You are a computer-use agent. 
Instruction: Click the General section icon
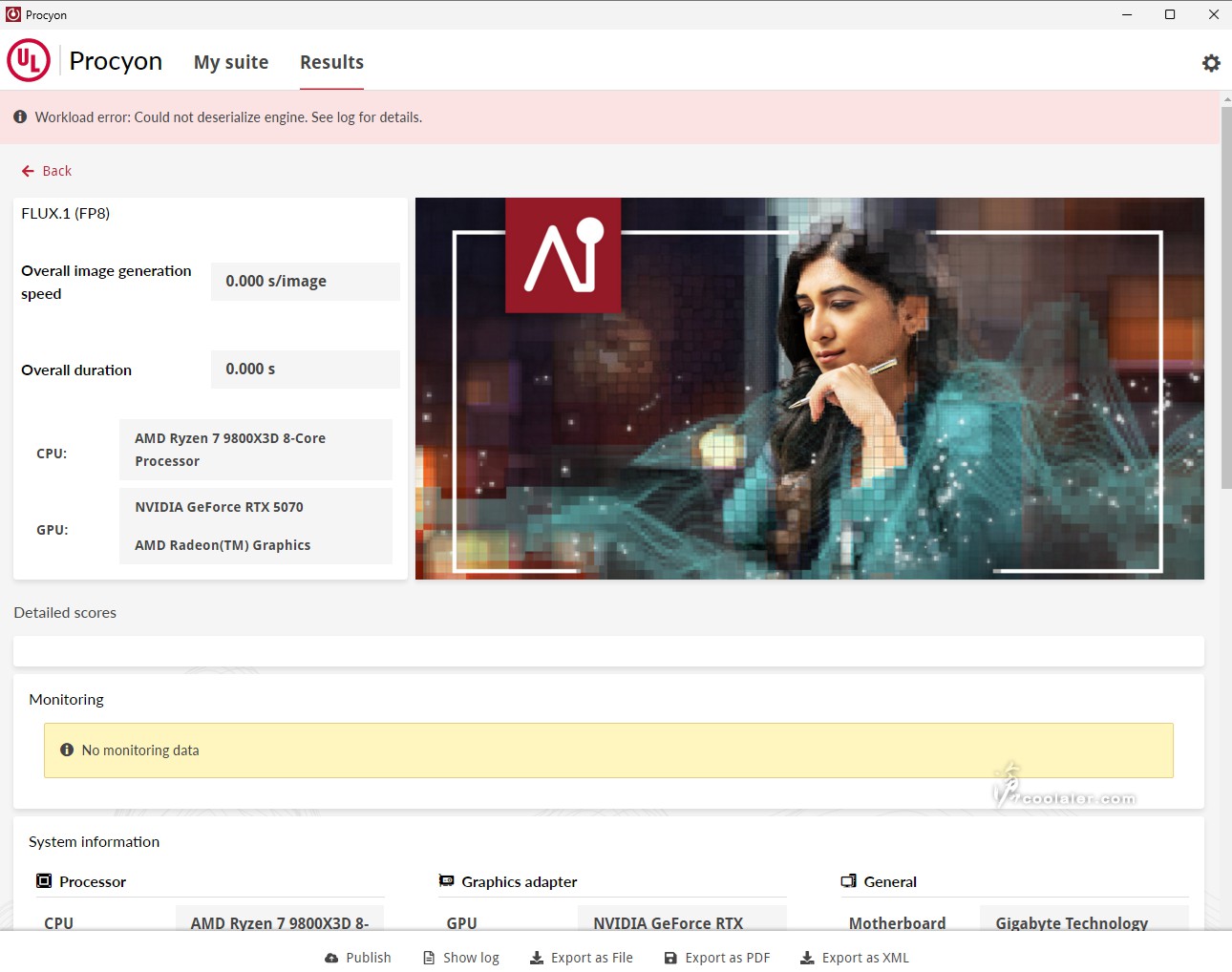click(x=848, y=880)
